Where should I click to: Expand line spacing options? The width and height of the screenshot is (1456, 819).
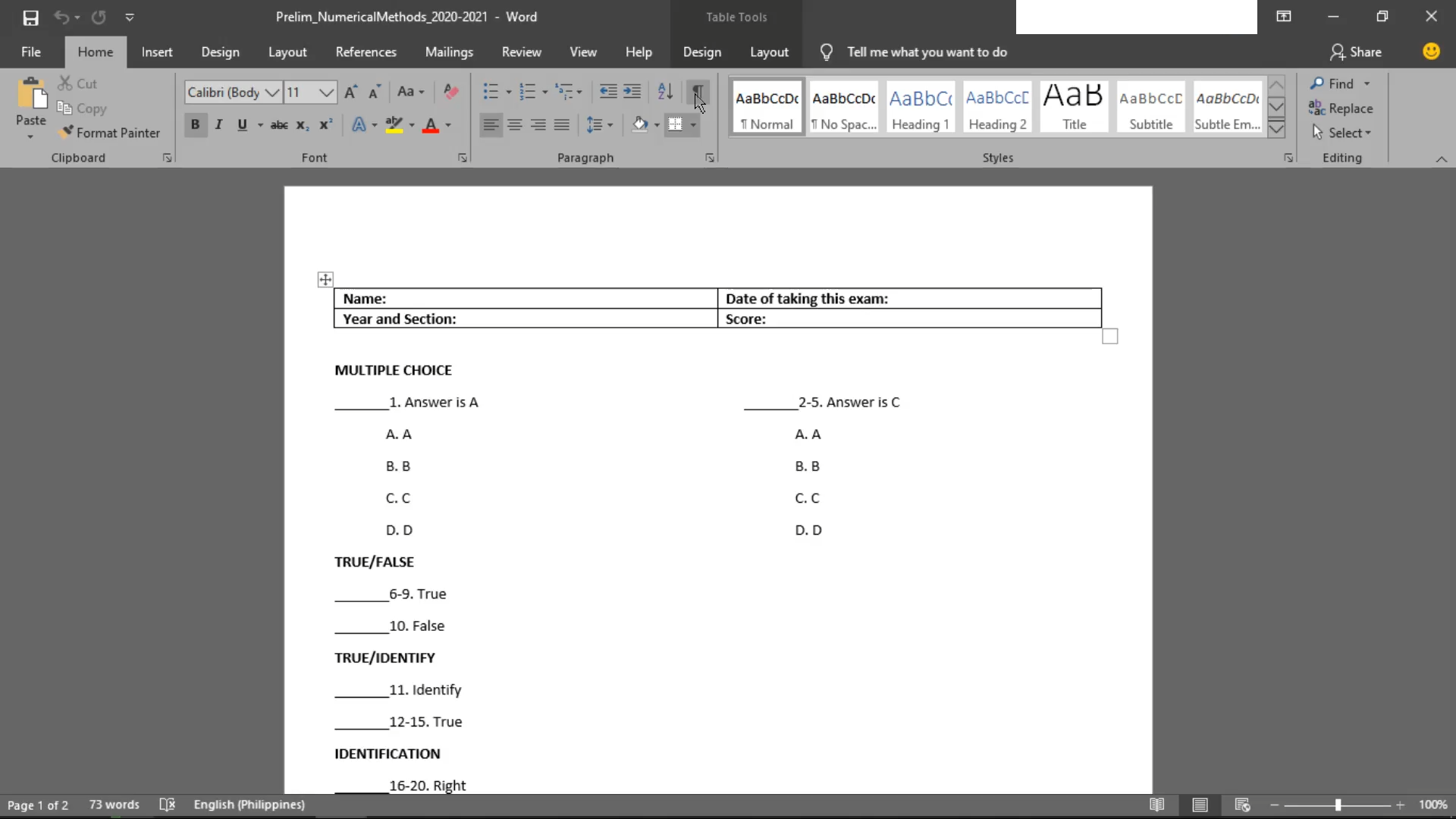coord(600,124)
